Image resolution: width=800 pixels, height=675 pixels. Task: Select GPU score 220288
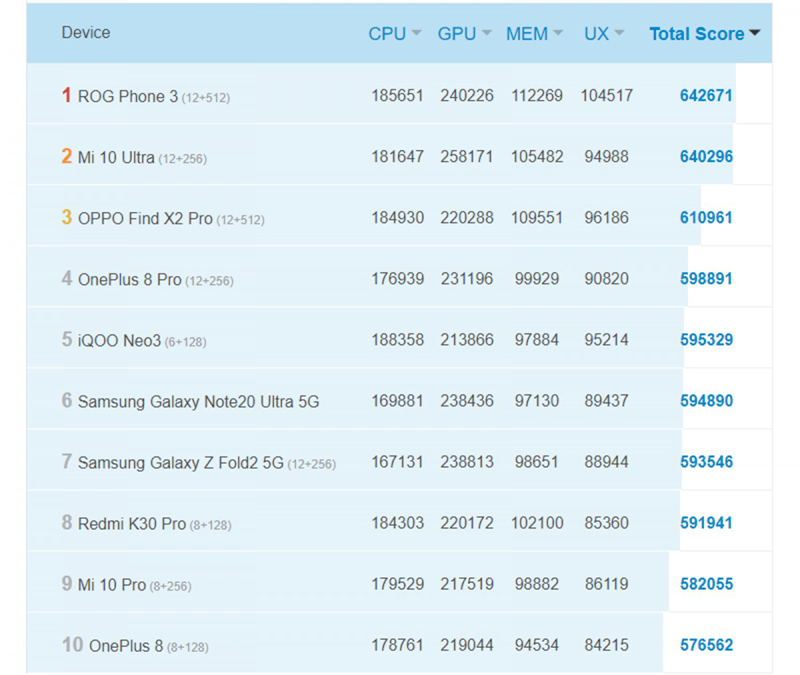467,218
